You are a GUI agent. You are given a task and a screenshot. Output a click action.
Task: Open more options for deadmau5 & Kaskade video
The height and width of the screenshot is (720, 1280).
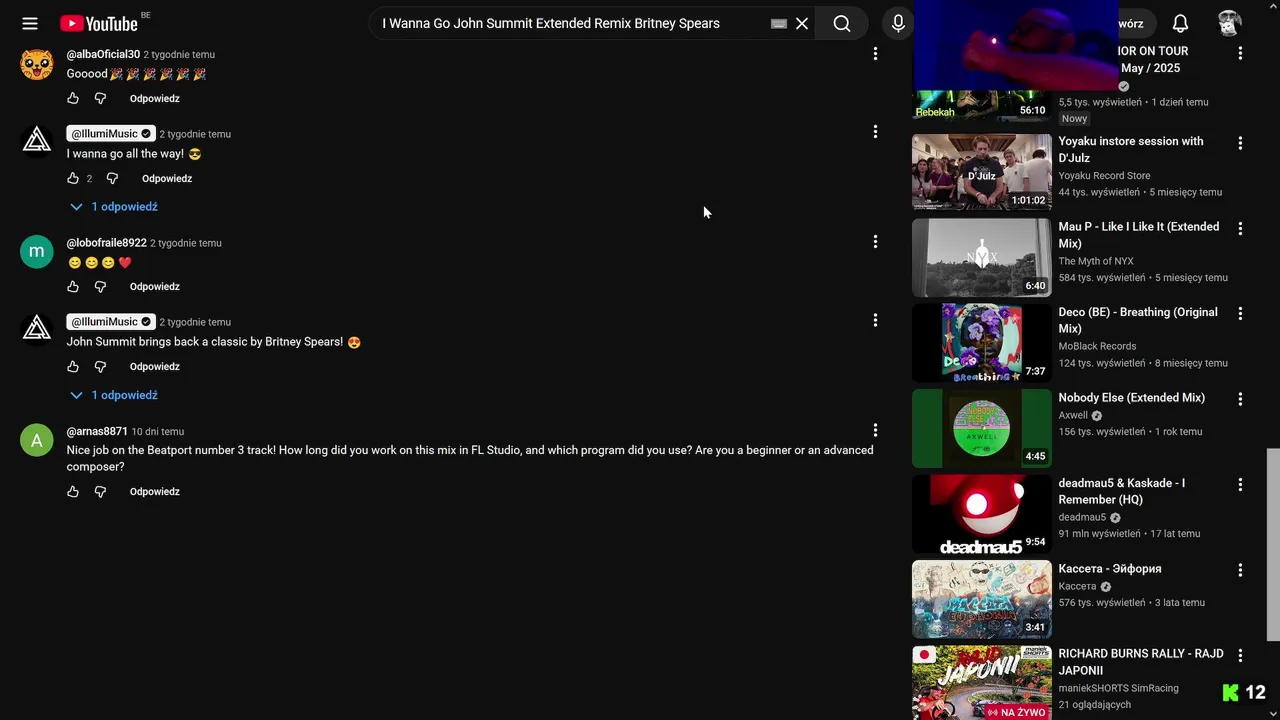(x=1240, y=484)
